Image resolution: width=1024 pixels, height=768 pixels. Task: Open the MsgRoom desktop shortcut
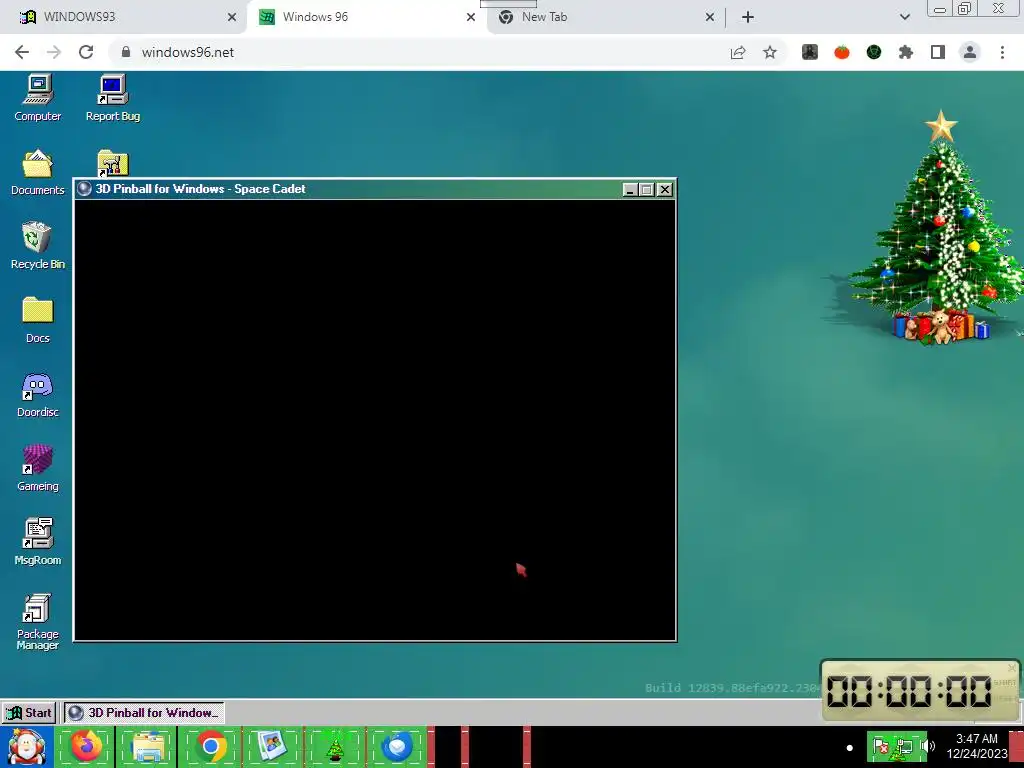[37, 541]
